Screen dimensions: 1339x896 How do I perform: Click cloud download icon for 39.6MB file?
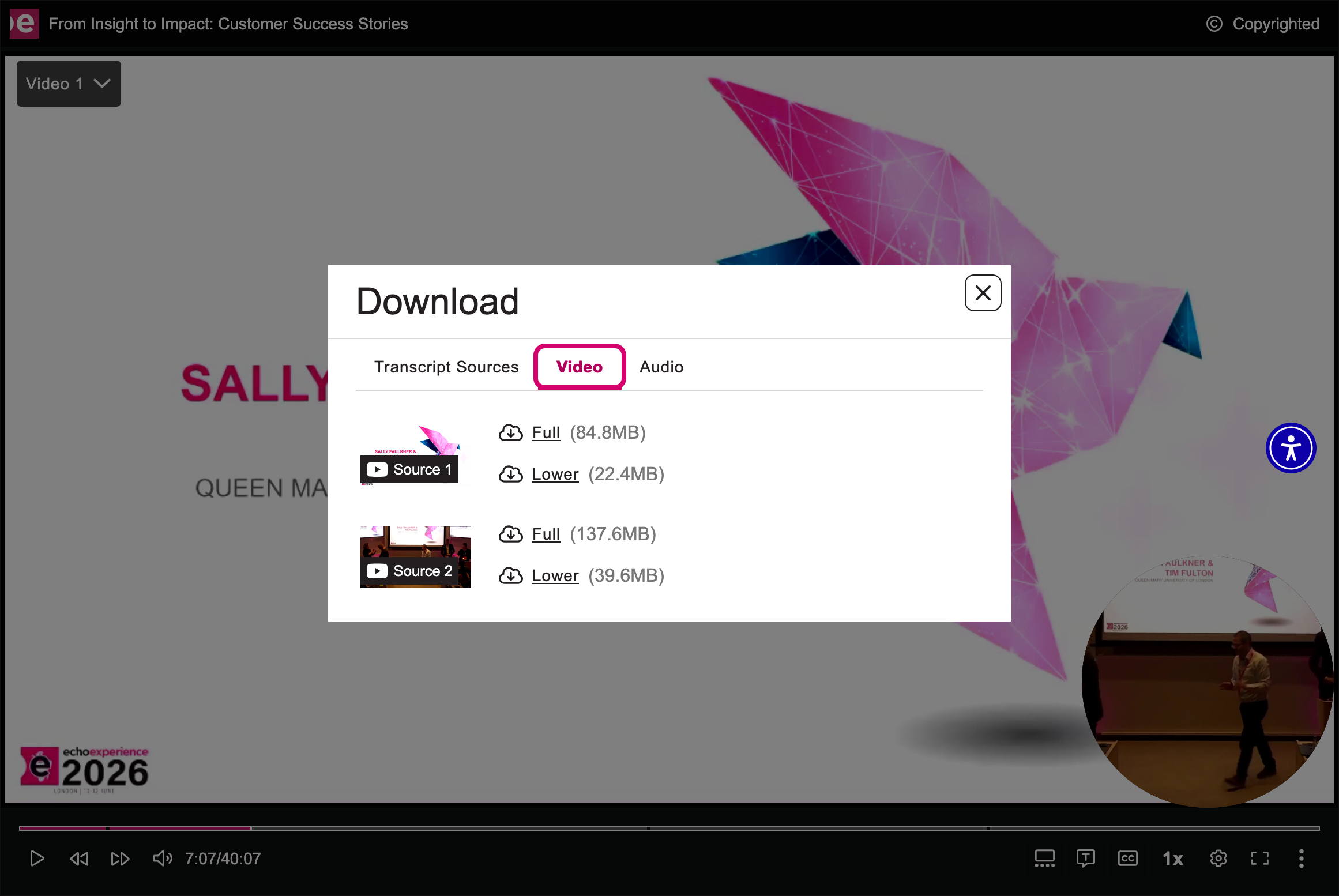511,575
